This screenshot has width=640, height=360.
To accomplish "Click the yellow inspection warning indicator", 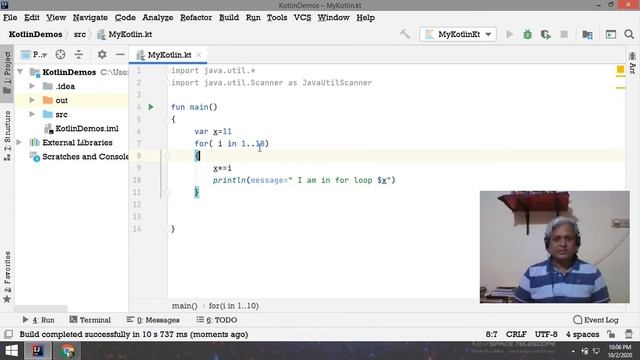I will pos(620,70).
